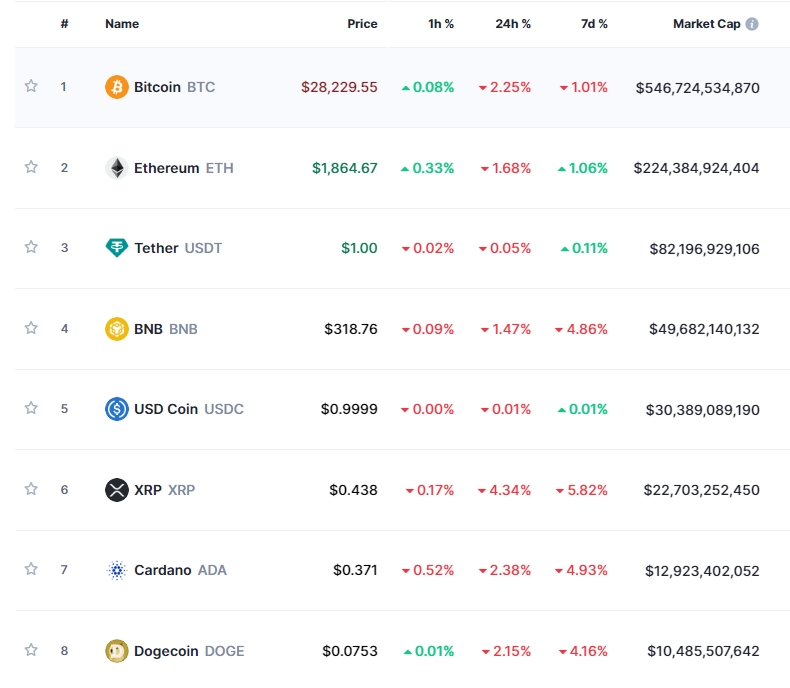Click the XRP logo icon
Viewport: 790px width, 688px height.
coord(117,490)
